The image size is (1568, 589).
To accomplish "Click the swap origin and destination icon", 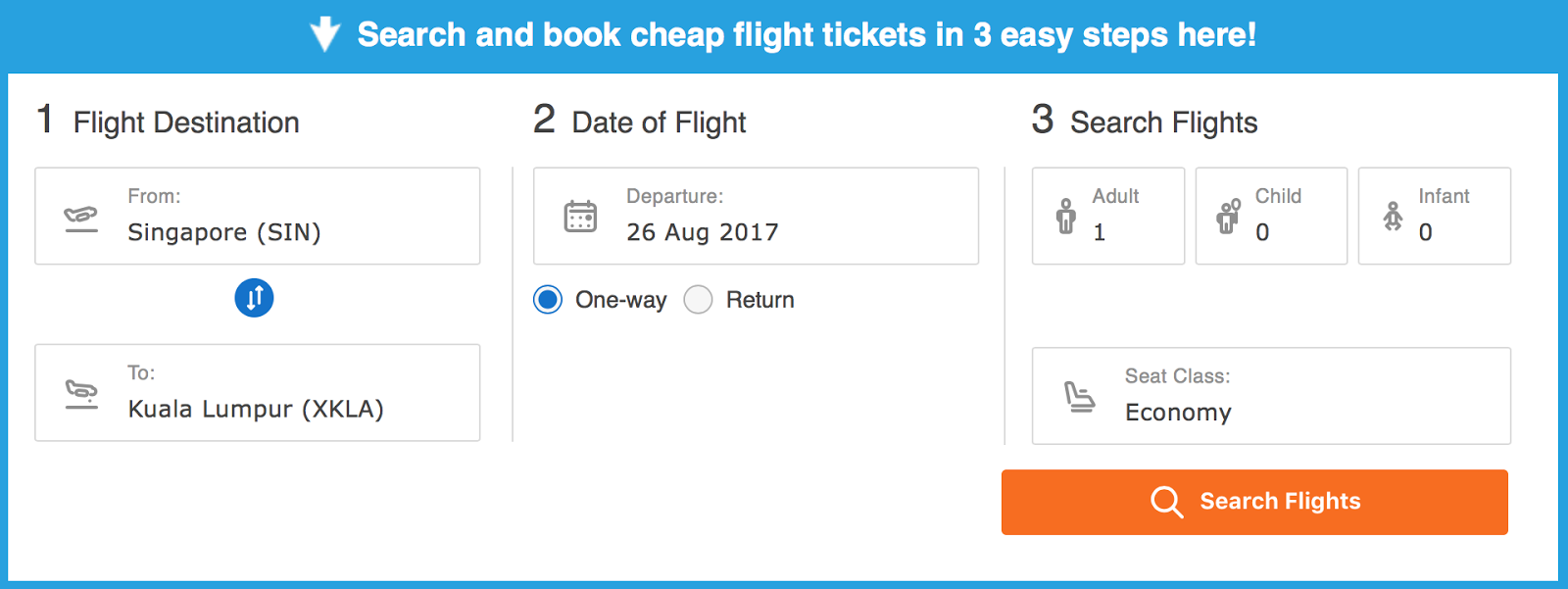I will point(254,298).
